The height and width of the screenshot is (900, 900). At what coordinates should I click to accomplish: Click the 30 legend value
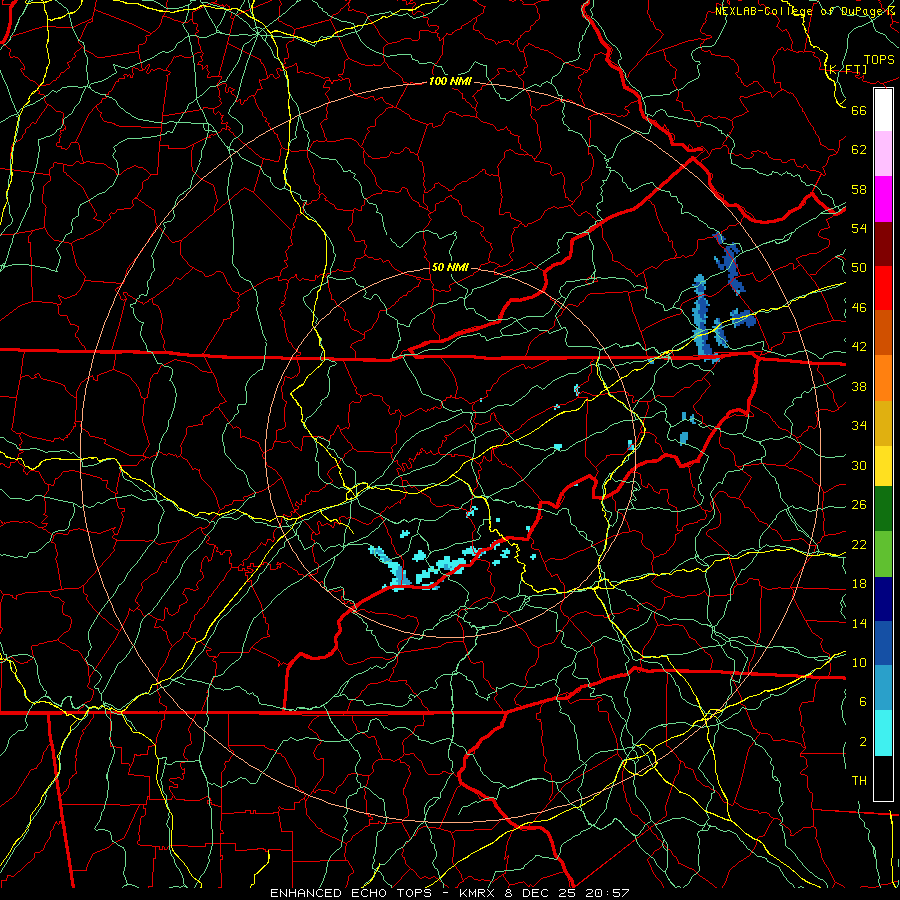[859, 465]
